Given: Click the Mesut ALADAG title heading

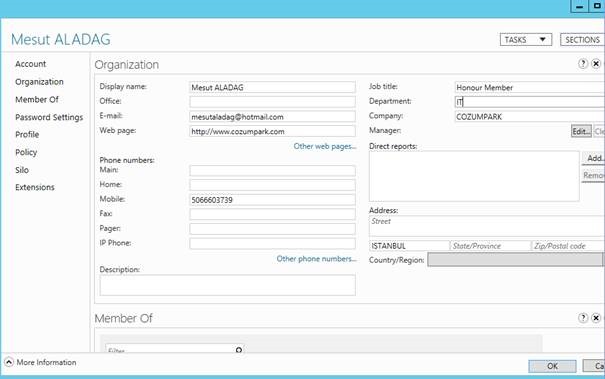Looking at the screenshot, I should click(61, 39).
